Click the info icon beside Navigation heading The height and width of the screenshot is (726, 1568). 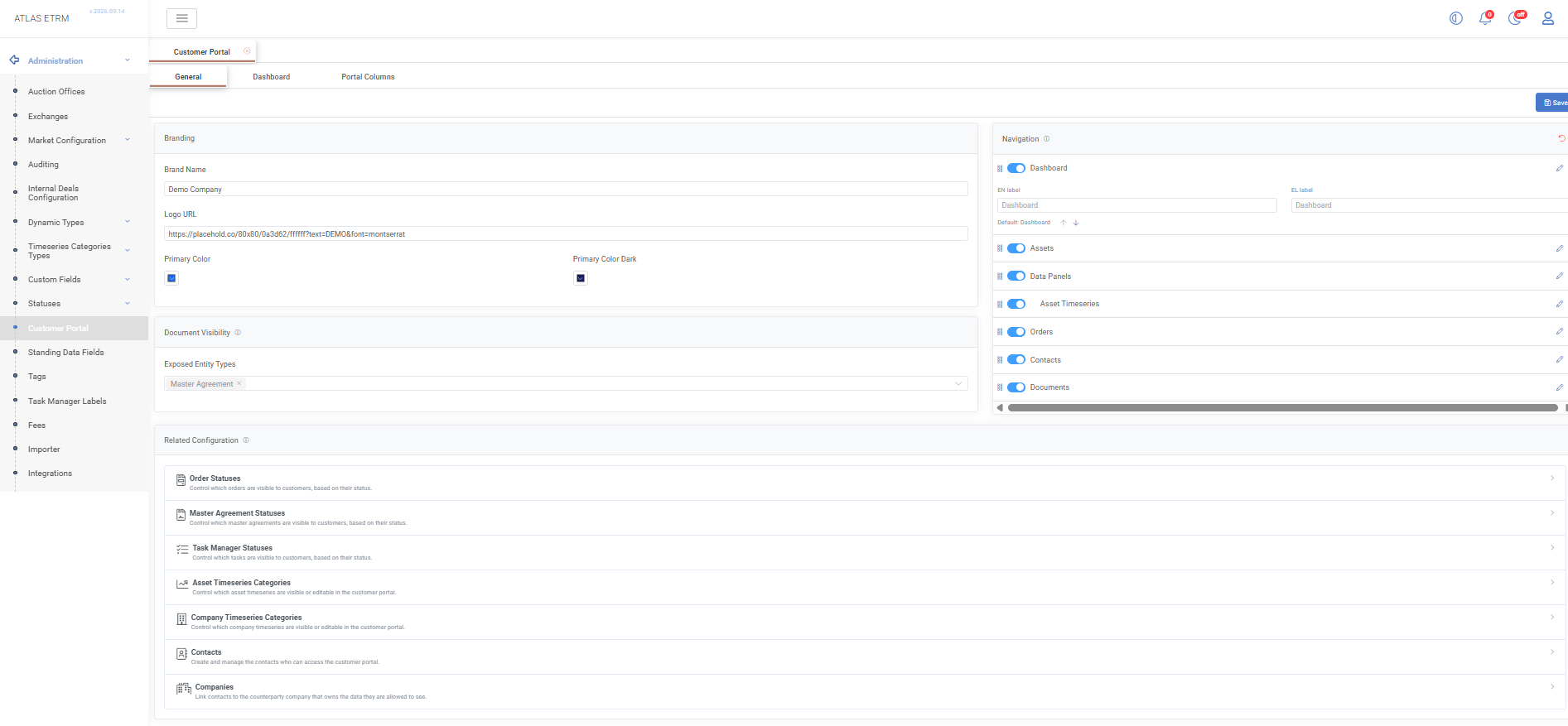coord(1046,139)
